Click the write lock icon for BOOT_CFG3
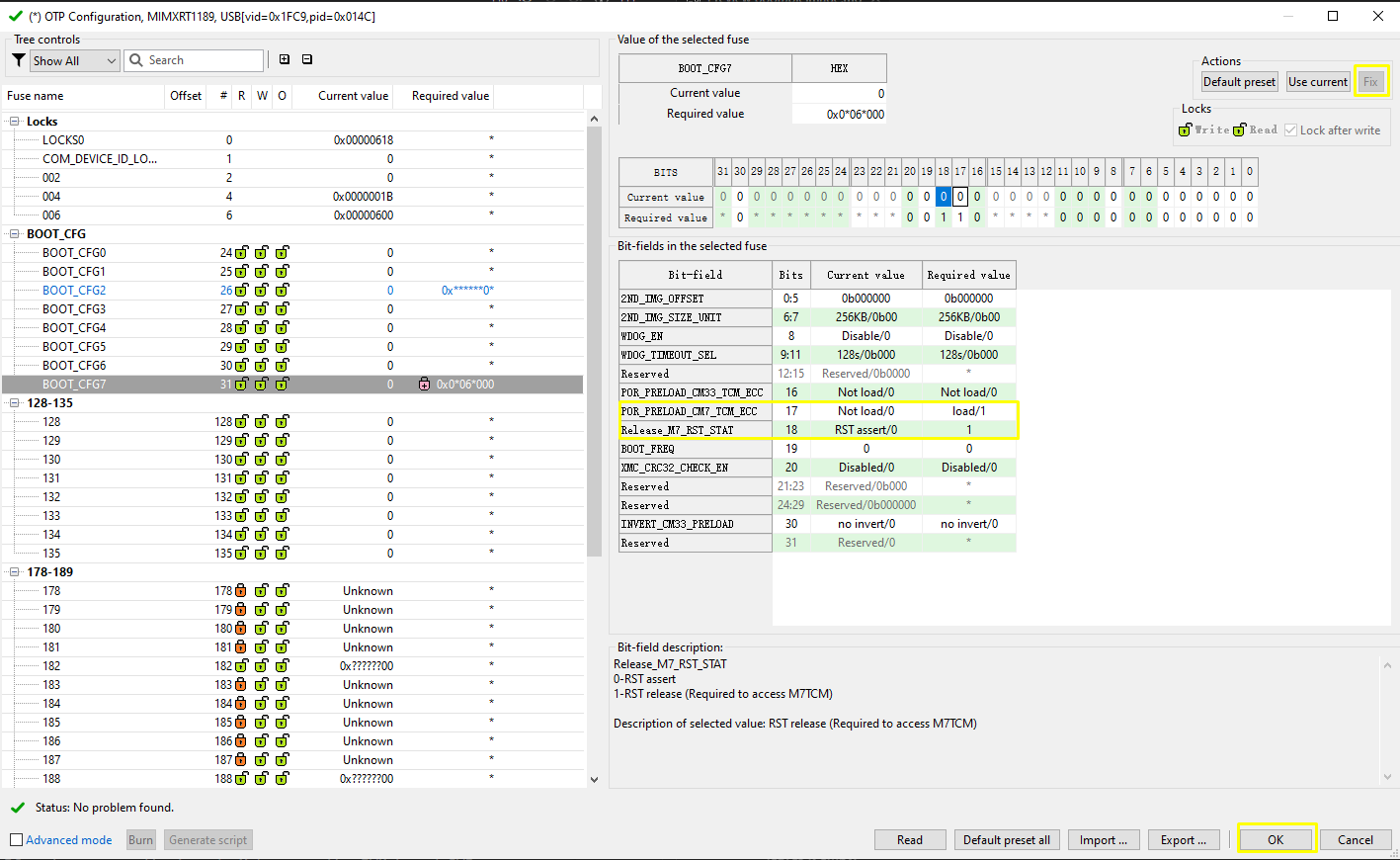 click(x=262, y=309)
